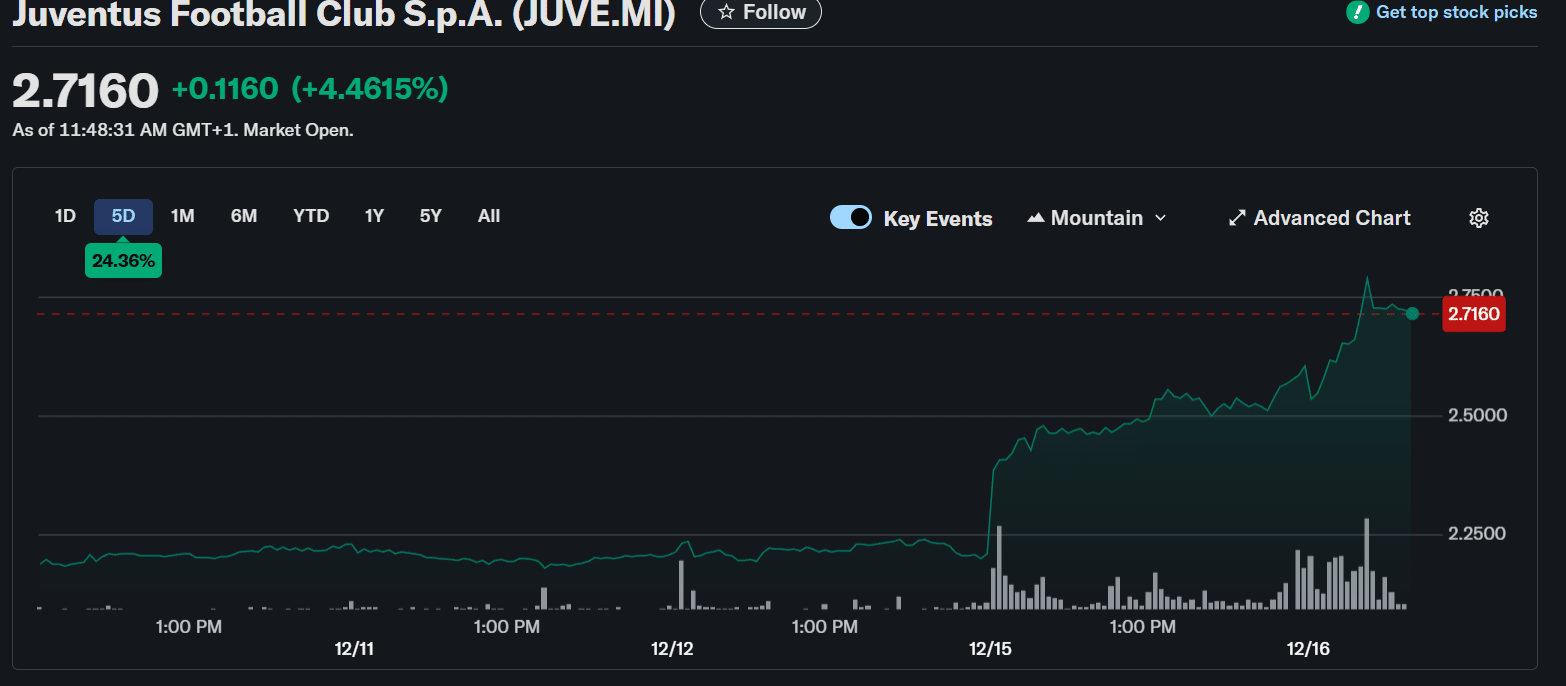Image resolution: width=1566 pixels, height=686 pixels.
Task: Click the Mountain chart style icon
Action: coord(1036,217)
